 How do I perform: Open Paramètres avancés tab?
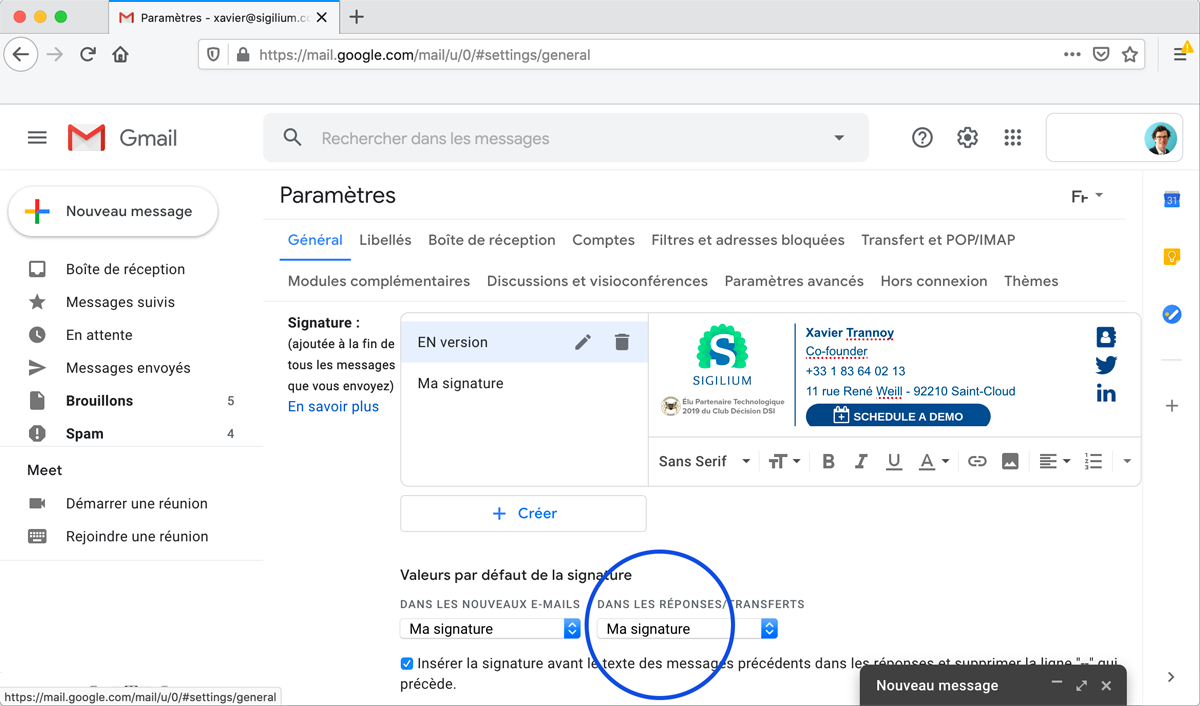[794, 281]
